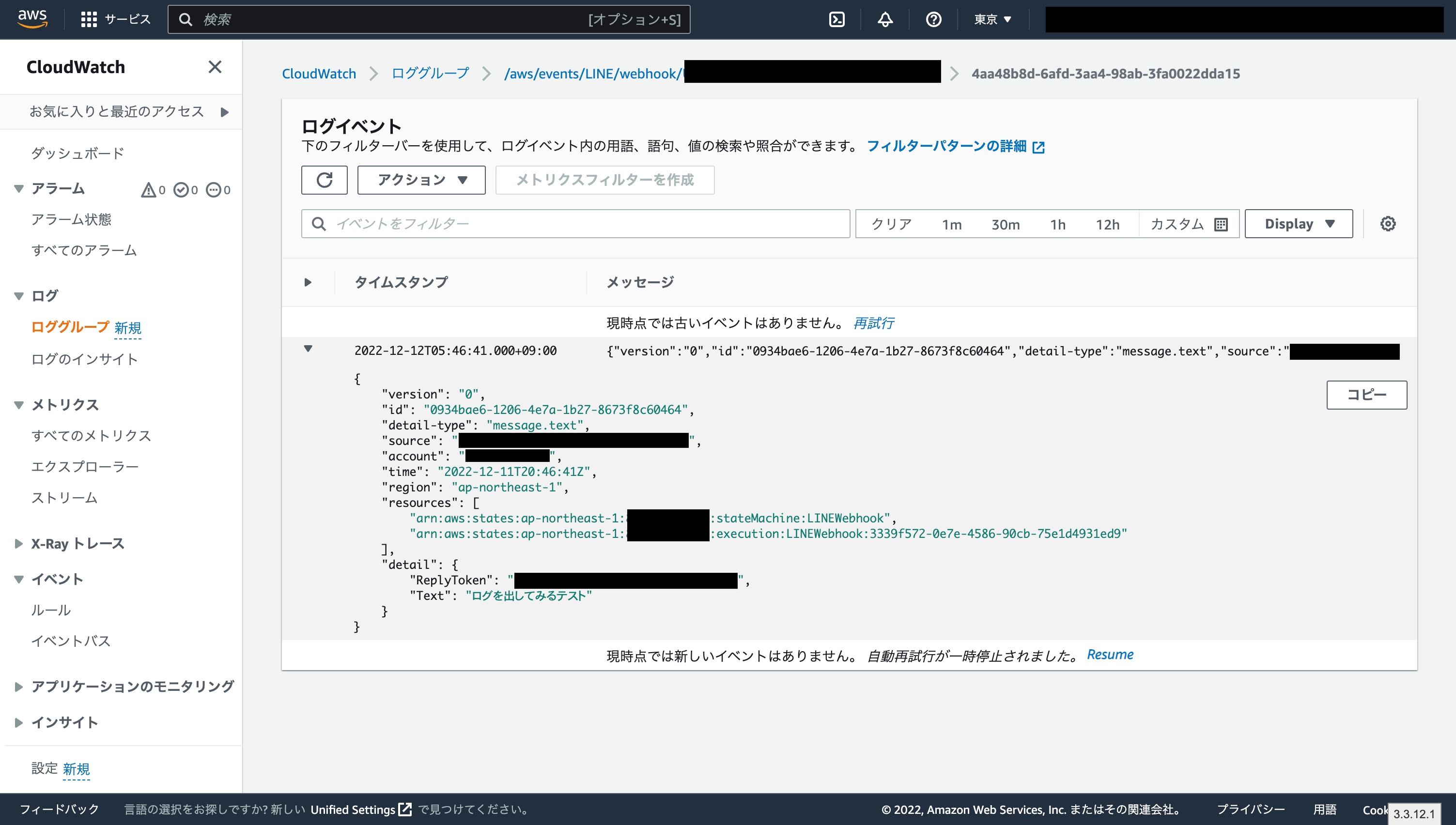Viewport: 1456px width, 825px height.
Task: Open the 東京 region selector
Action: coord(992,19)
